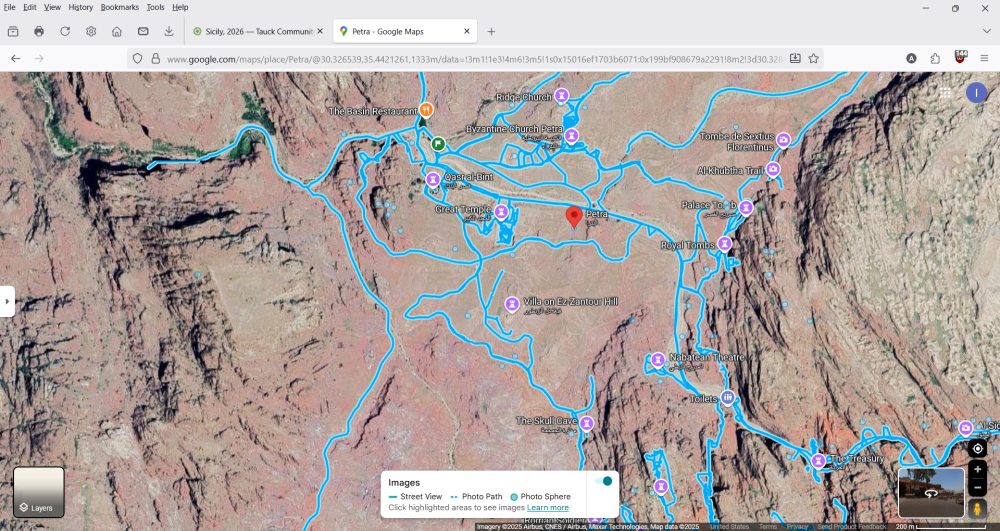The height and width of the screenshot is (531, 1000).
Task: Click the Nabatean Theatre pin
Action: point(658,360)
